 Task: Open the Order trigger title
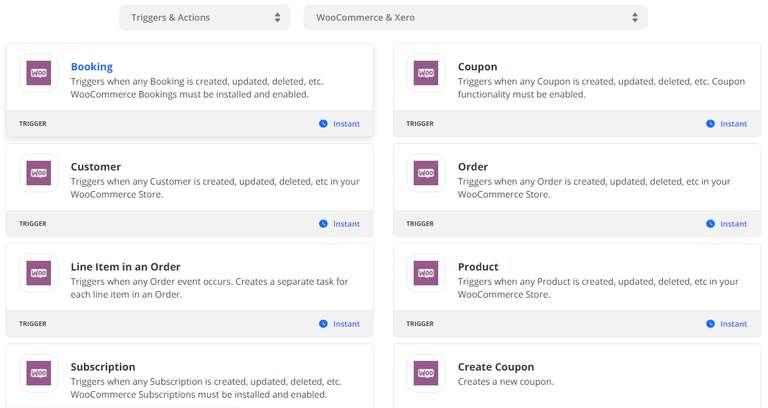click(473, 167)
